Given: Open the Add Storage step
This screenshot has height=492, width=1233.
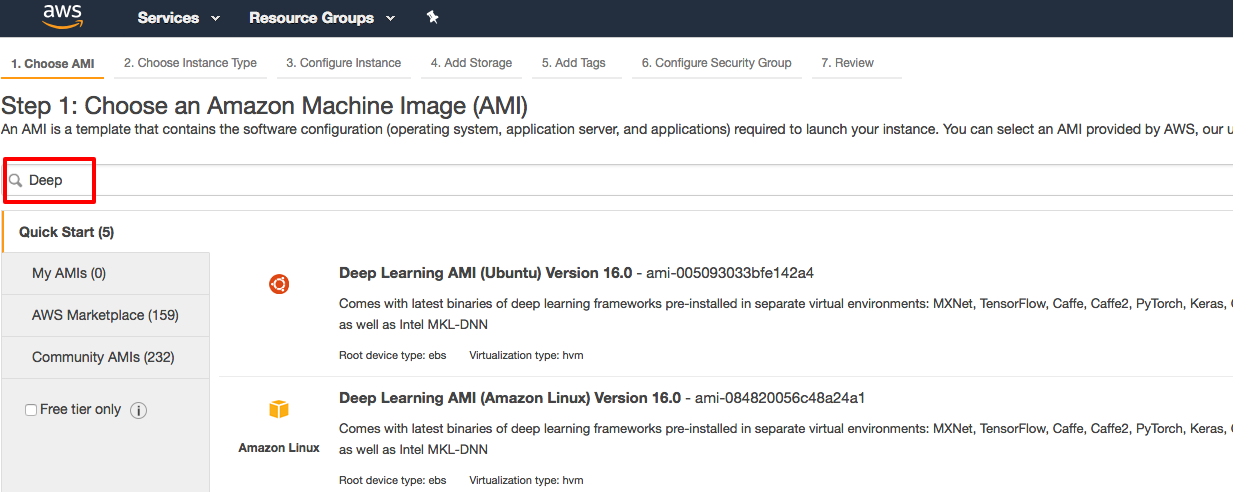Looking at the screenshot, I should click(x=471, y=63).
